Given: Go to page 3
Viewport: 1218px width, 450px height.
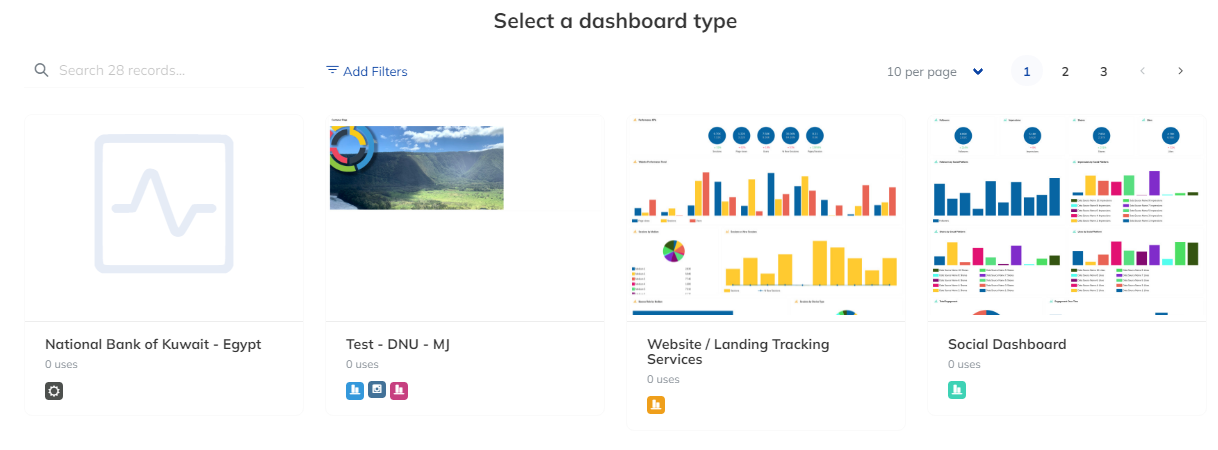Looking at the screenshot, I should (x=1103, y=71).
